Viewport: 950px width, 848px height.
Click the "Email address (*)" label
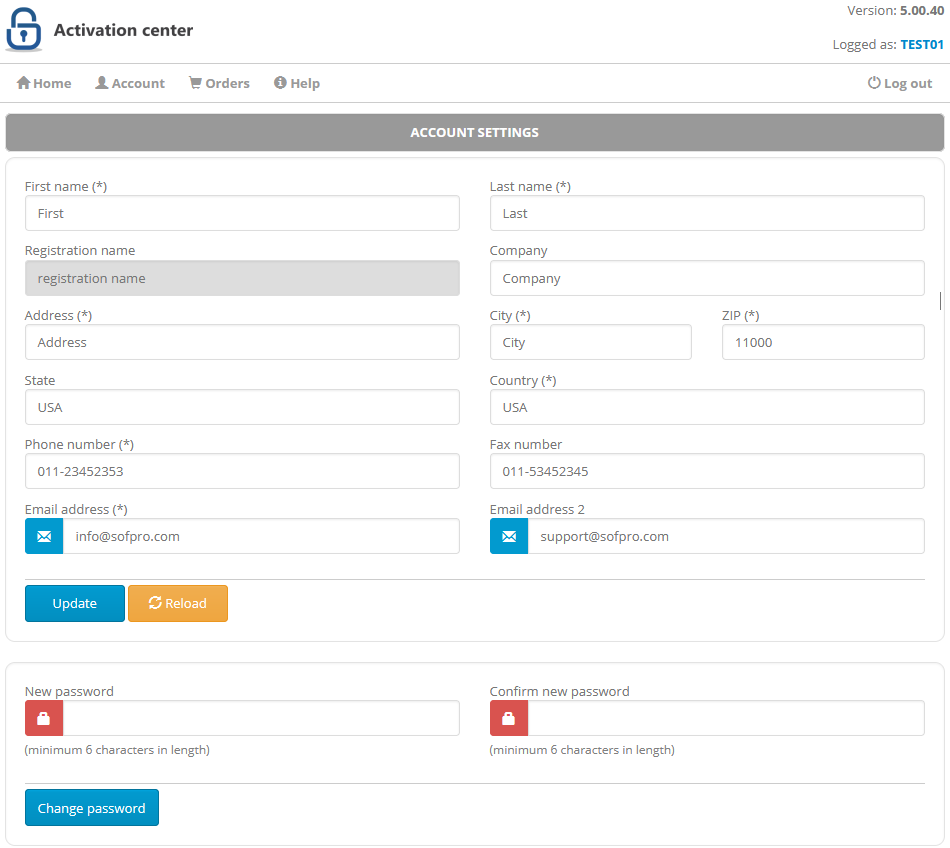(76, 509)
